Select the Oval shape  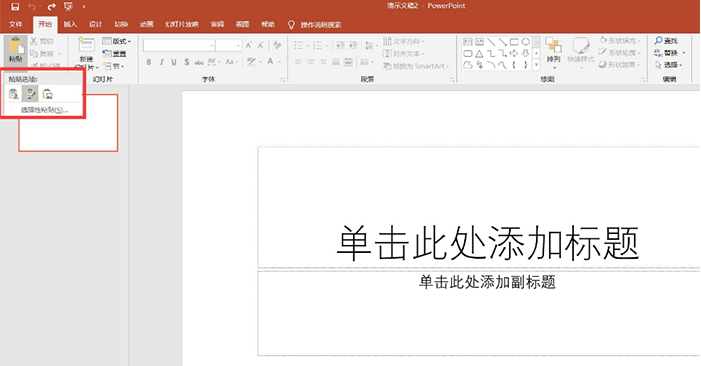[x=526, y=42]
